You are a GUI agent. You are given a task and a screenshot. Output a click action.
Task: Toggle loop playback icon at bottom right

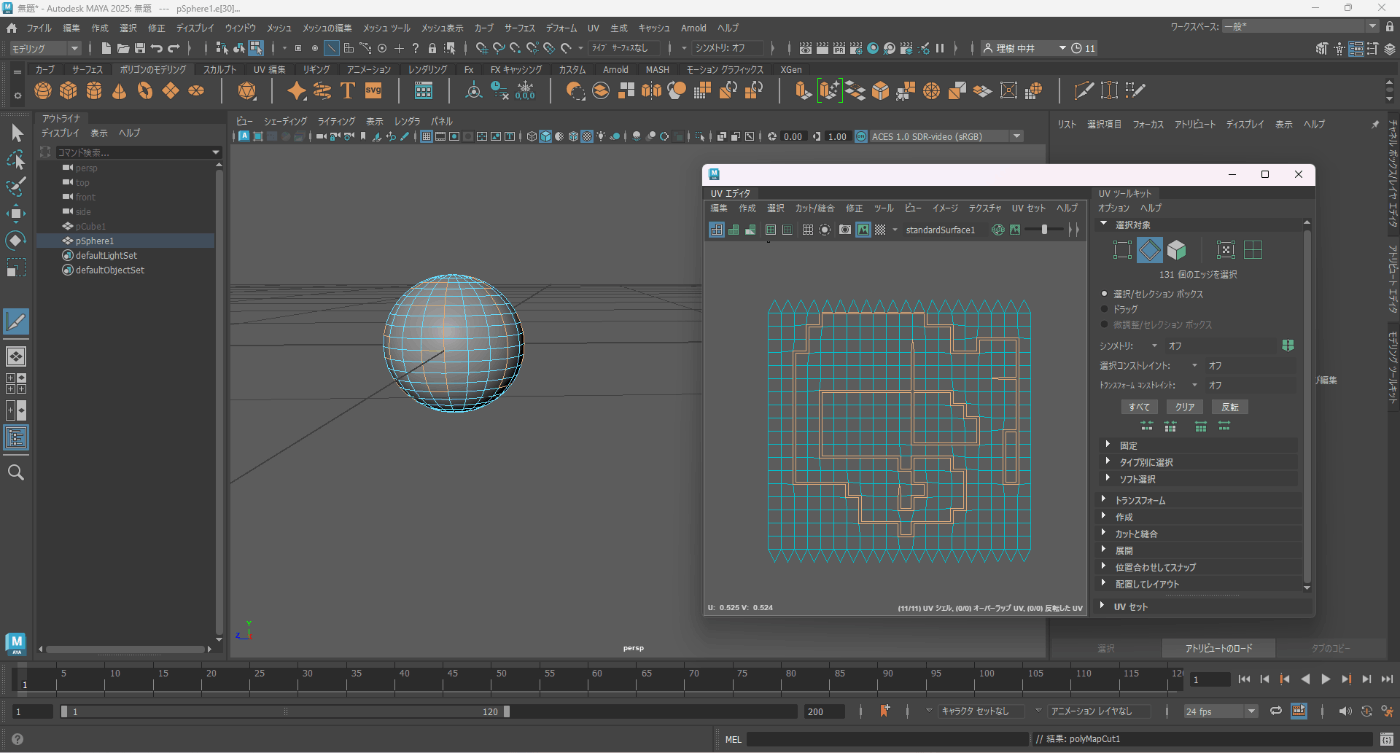coord(1276,711)
